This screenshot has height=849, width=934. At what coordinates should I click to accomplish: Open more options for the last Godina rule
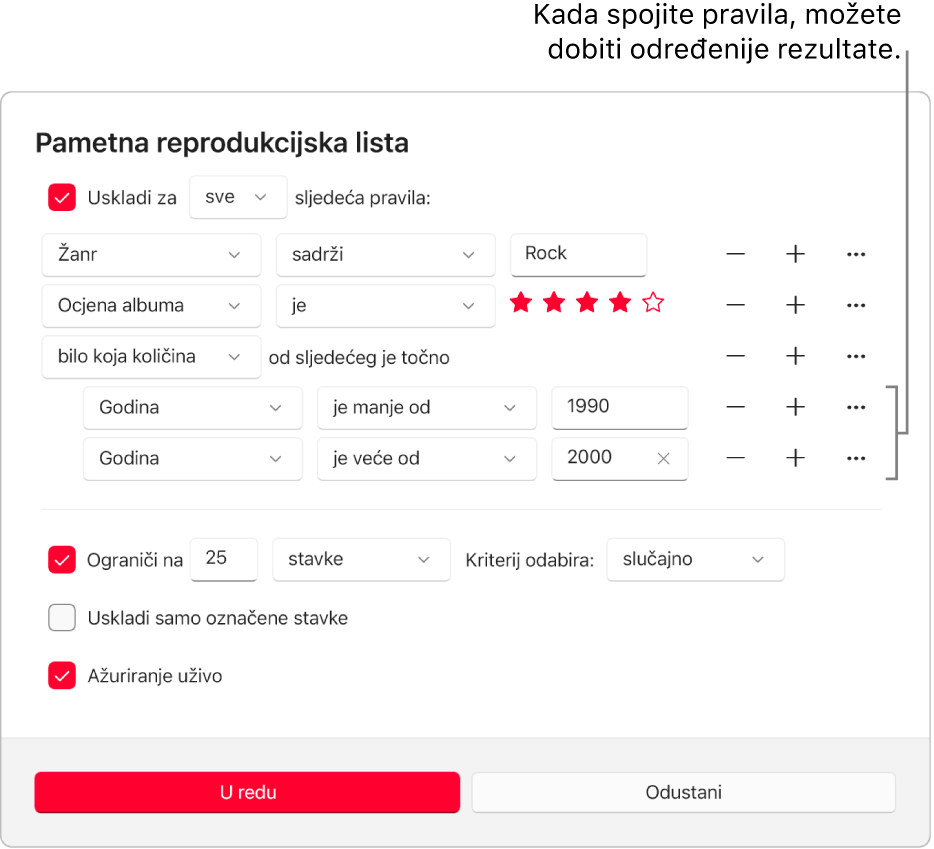pos(856,458)
